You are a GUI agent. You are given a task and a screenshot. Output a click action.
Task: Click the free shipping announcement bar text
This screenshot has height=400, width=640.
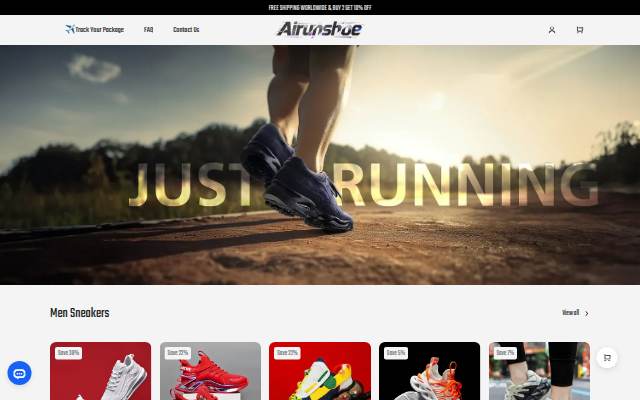(320, 8)
